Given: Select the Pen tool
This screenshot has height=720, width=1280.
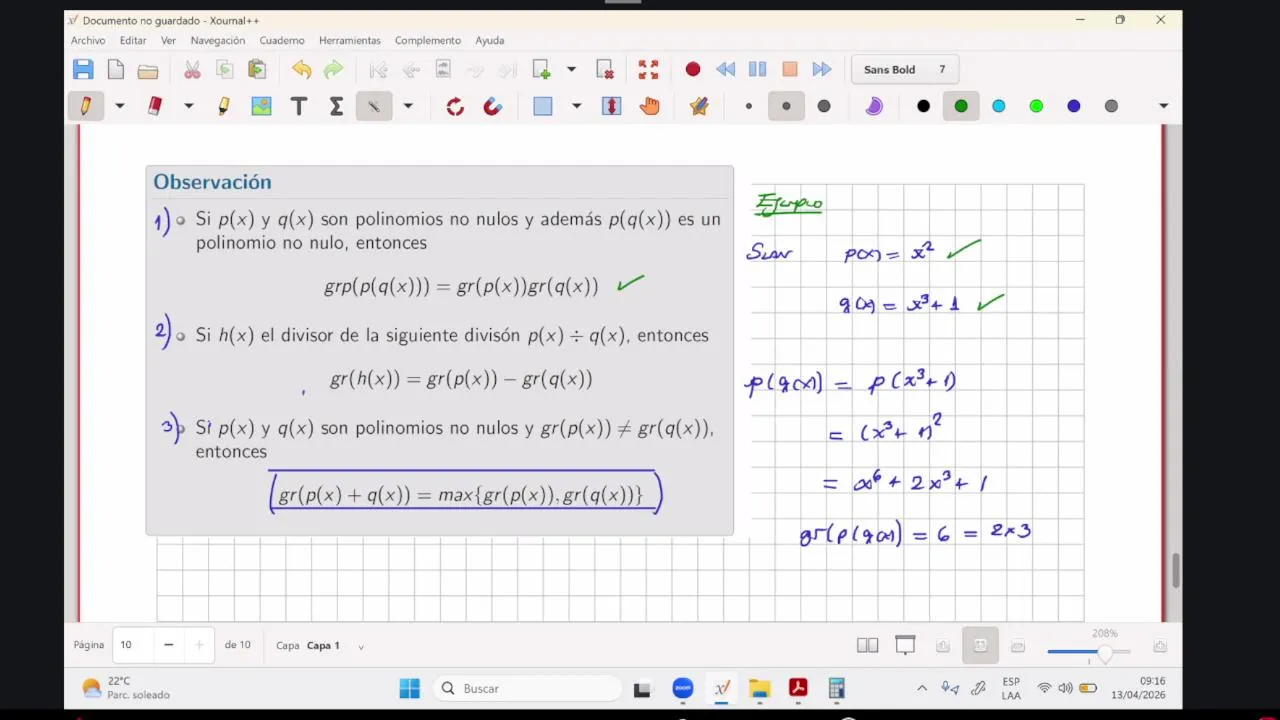Looking at the screenshot, I should (86, 106).
